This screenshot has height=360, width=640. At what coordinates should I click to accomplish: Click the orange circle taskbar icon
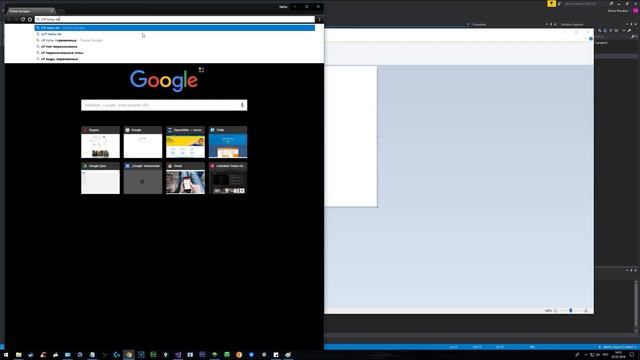coord(239,355)
